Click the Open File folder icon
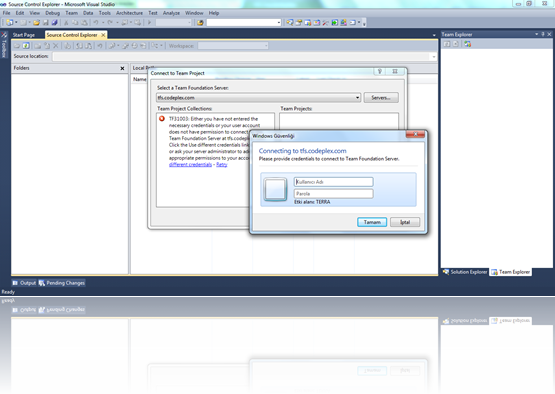 [x=36, y=23]
